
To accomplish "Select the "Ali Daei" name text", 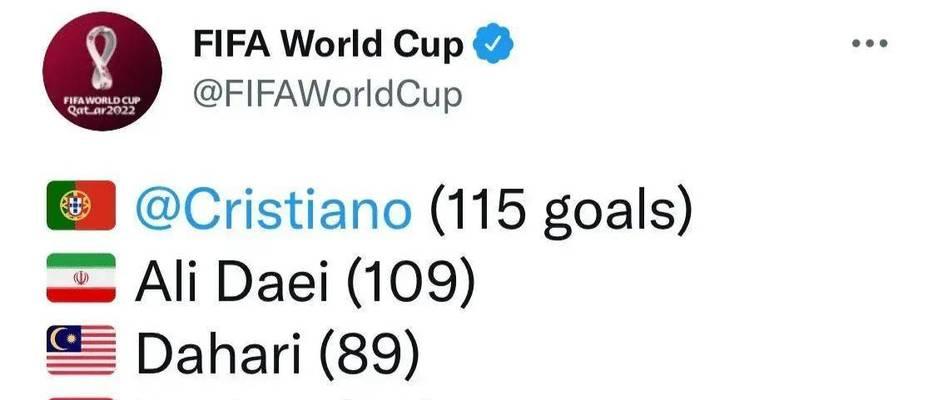I will [231, 280].
